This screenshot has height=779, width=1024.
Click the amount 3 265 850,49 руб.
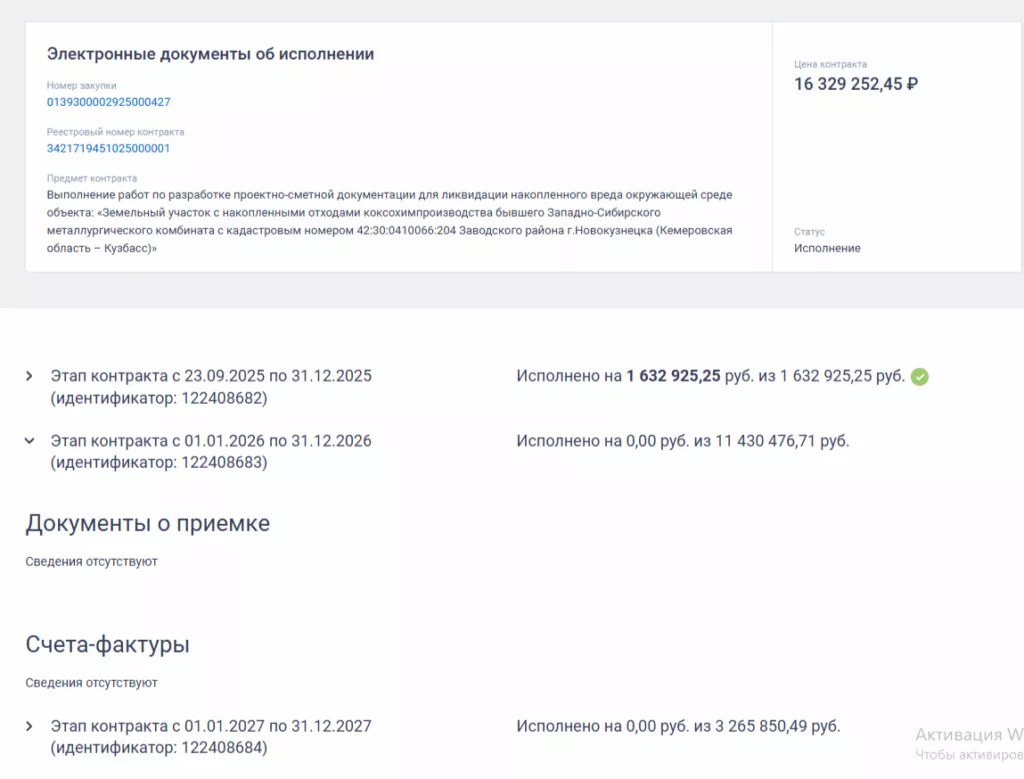click(777, 726)
